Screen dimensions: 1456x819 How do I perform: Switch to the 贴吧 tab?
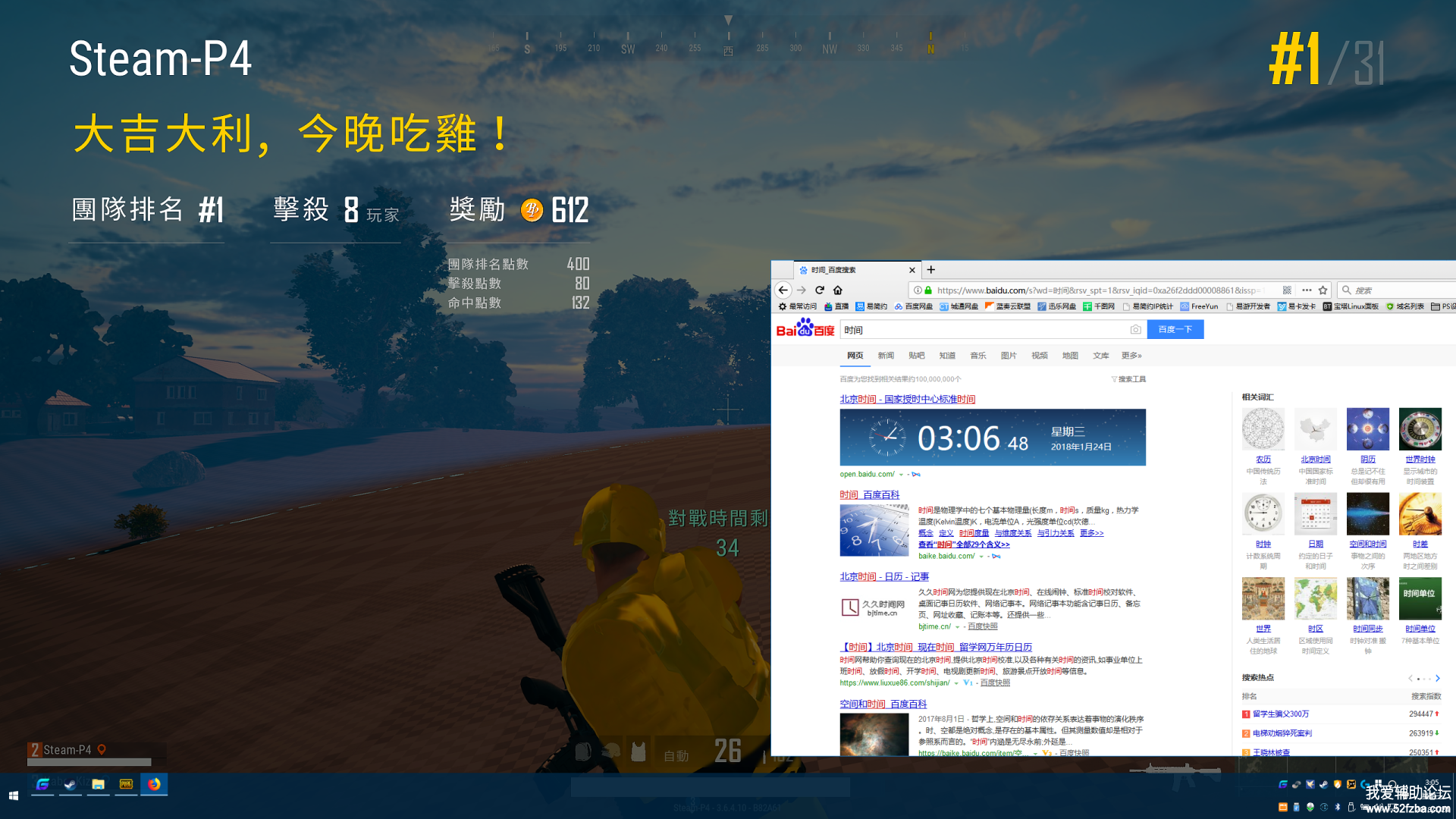click(x=917, y=355)
